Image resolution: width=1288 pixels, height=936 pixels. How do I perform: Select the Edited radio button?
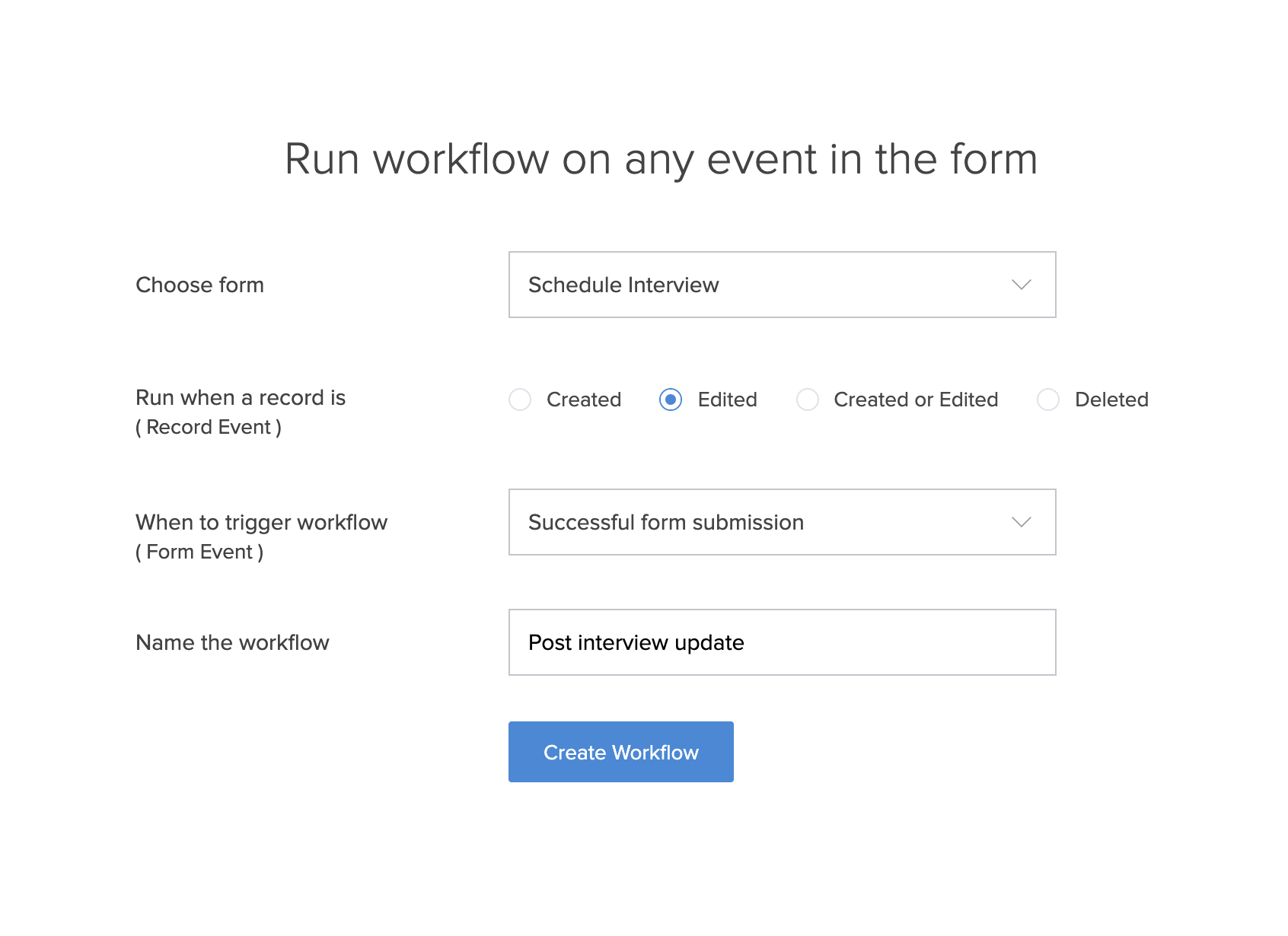click(671, 400)
